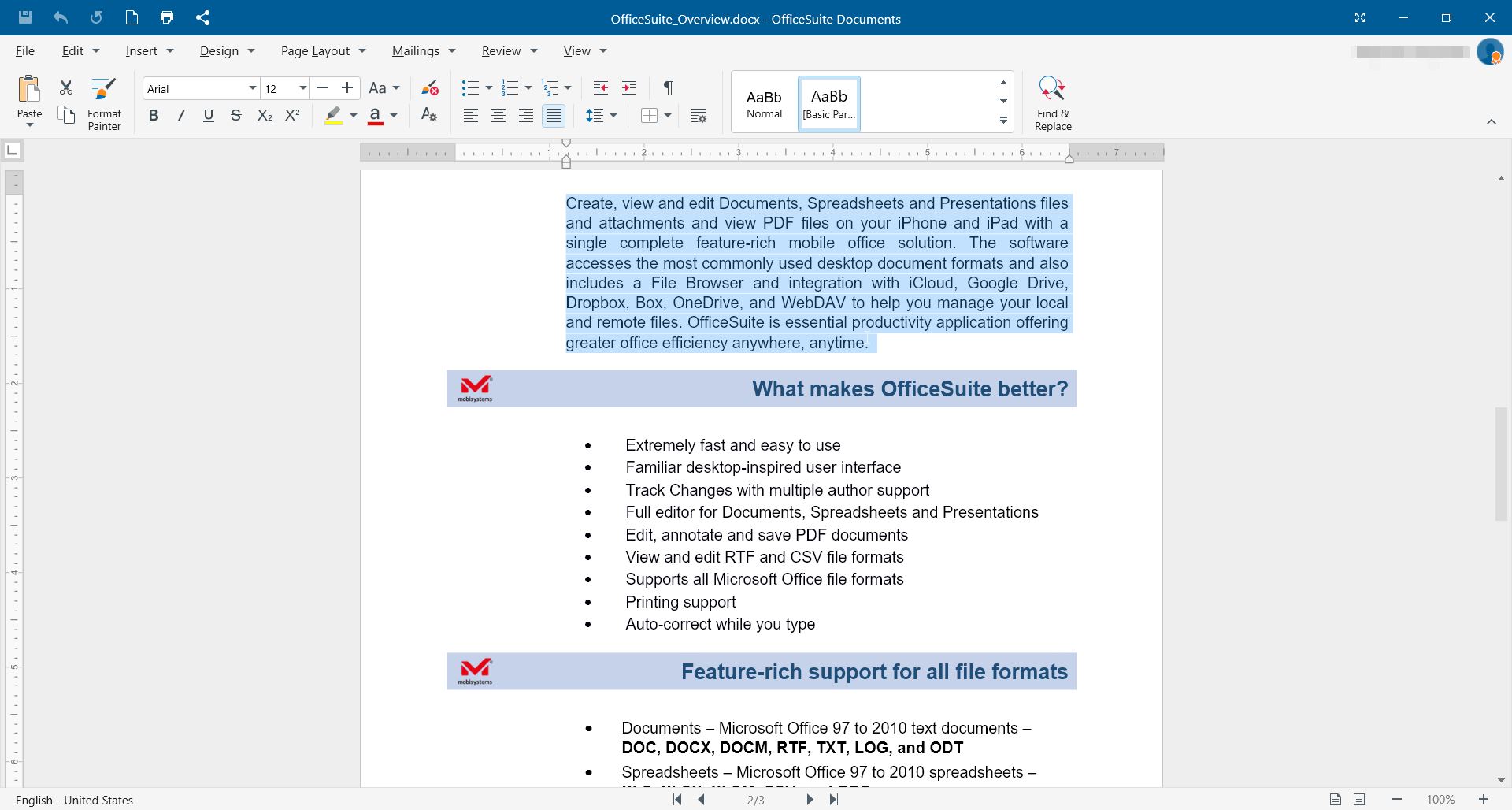The height and width of the screenshot is (810, 1512).
Task: Toggle Bold formatting
Action: pos(154,116)
